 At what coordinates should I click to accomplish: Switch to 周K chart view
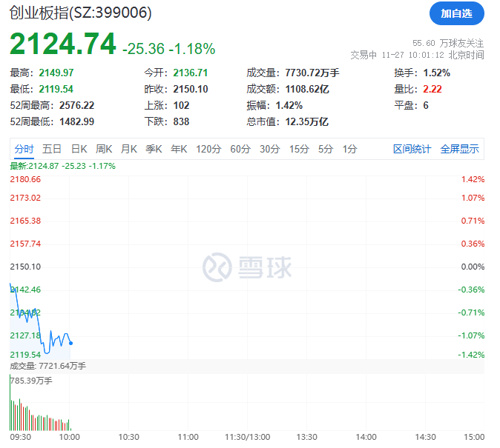[104, 149]
